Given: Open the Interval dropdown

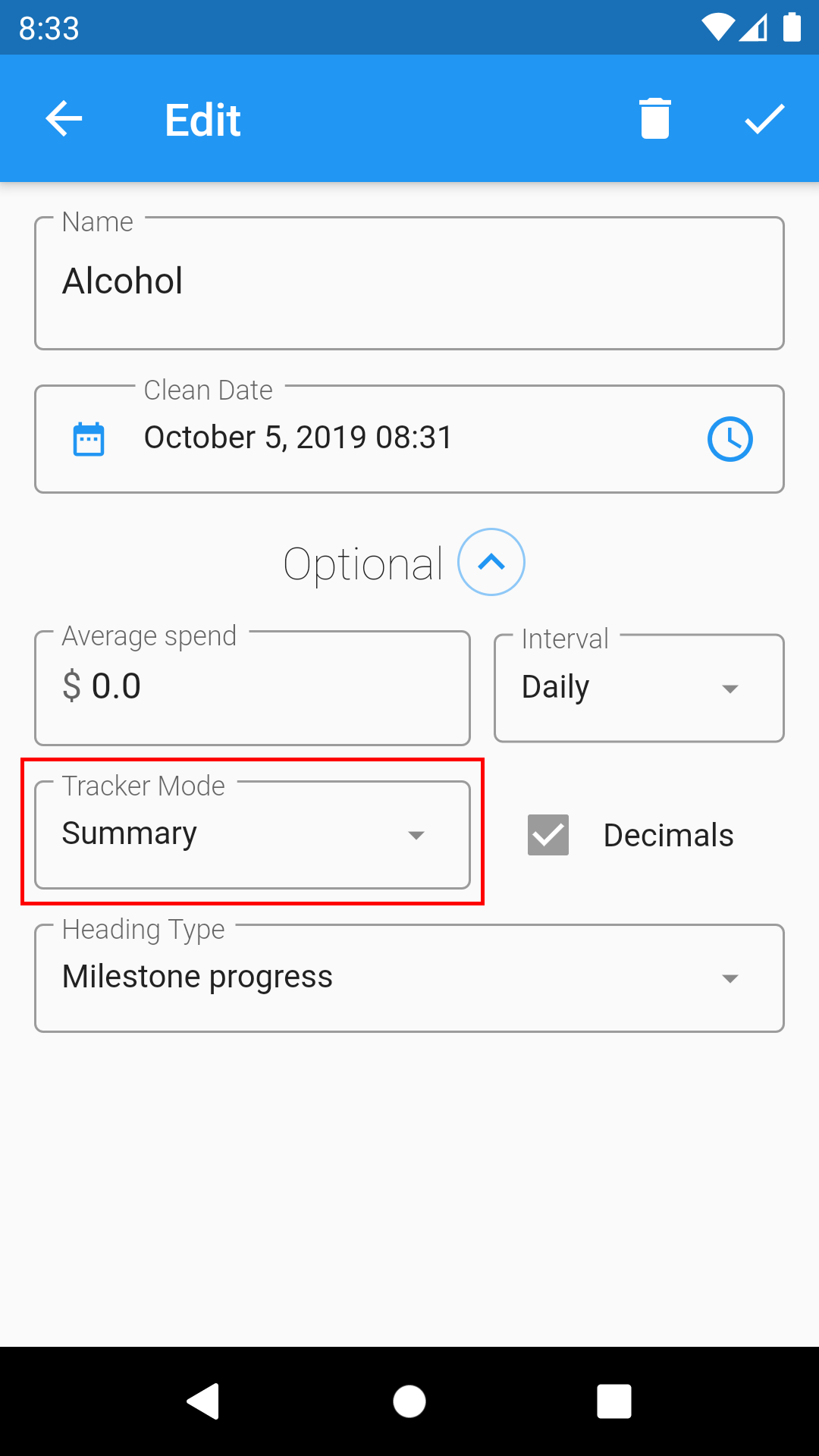Looking at the screenshot, I should pyautogui.click(x=639, y=689).
